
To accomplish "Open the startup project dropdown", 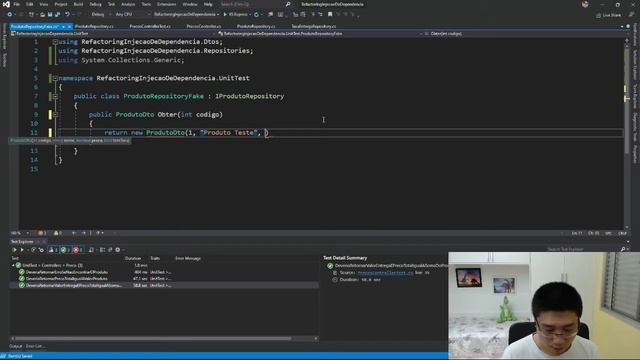I will [x=186, y=14].
